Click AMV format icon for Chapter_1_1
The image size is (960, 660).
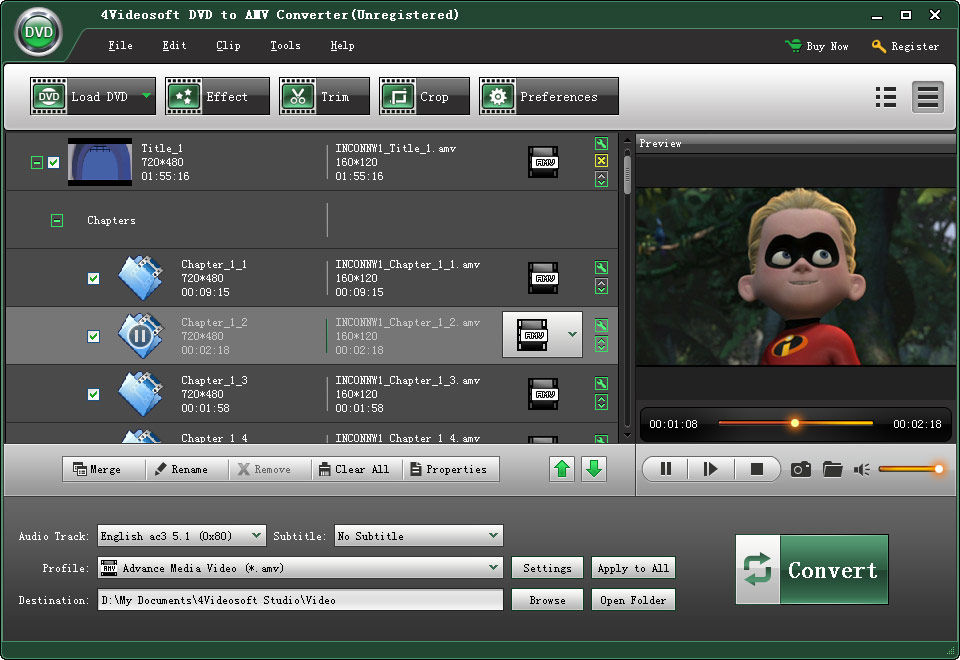(x=544, y=278)
